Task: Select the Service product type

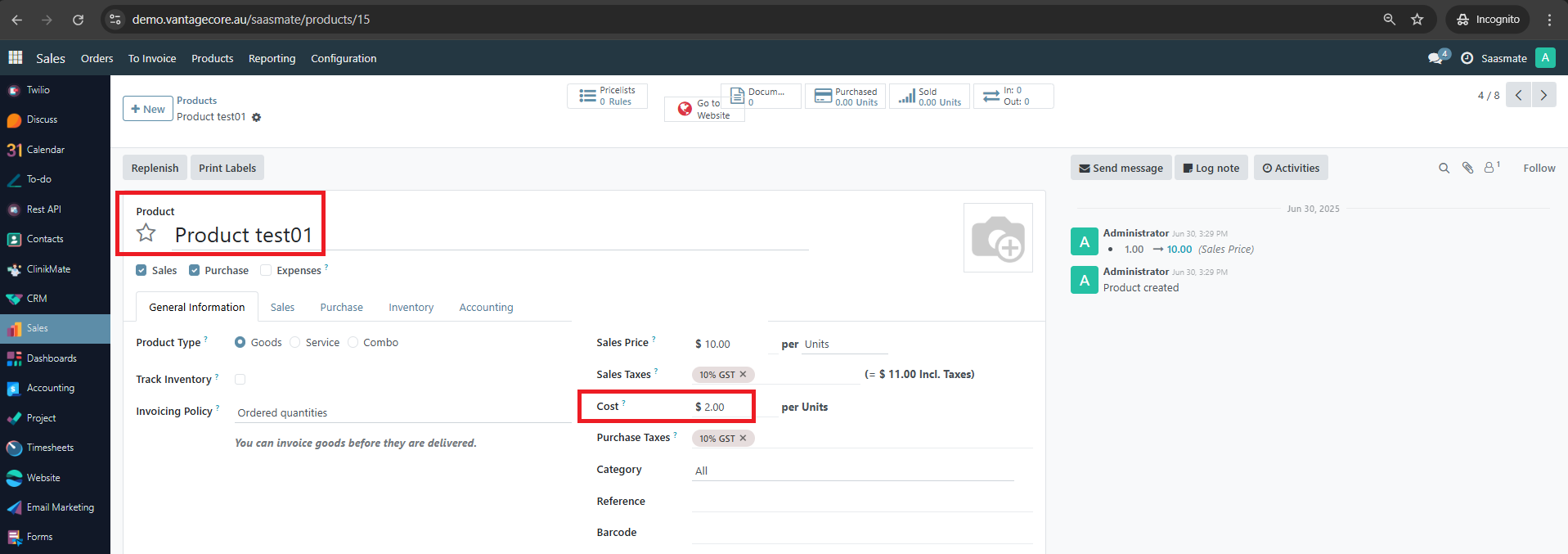Action: [295, 342]
